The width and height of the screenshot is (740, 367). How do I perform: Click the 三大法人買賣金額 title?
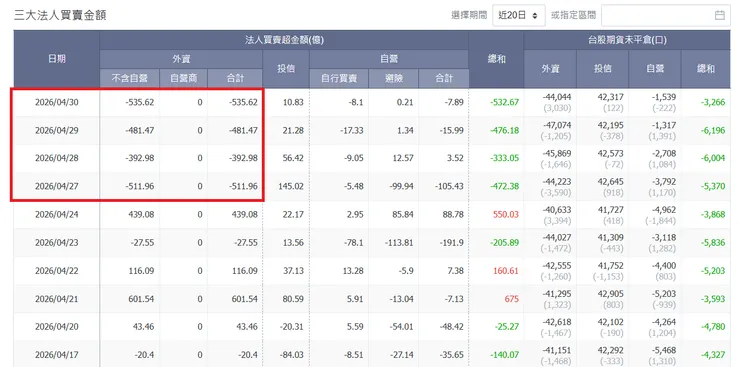coord(60,15)
